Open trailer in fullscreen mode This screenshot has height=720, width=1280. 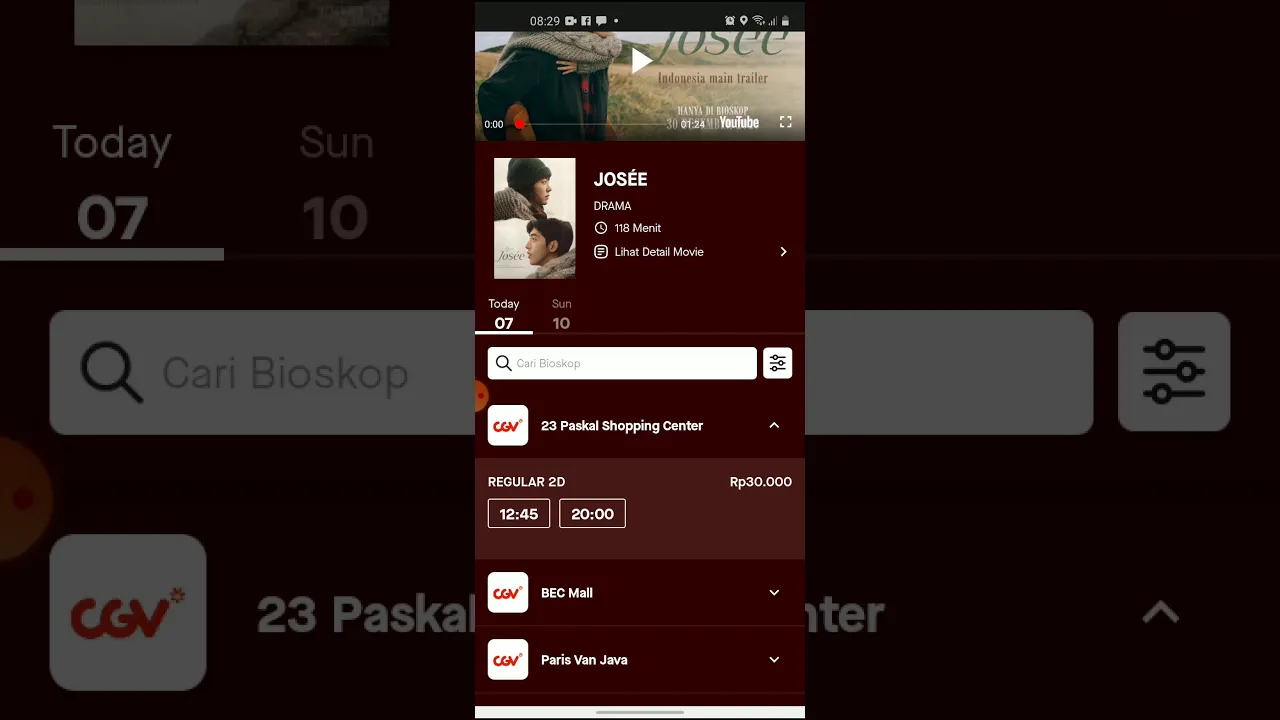tap(785, 122)
